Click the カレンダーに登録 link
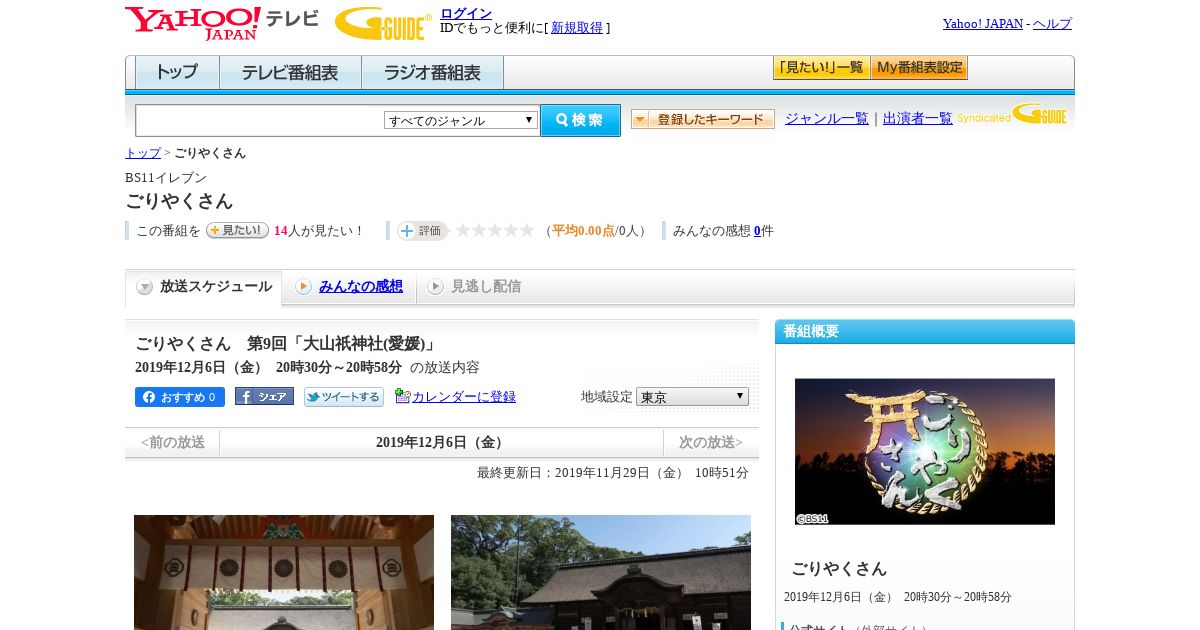Viewport: 1200px width, 630px height. tap(464, 397)
